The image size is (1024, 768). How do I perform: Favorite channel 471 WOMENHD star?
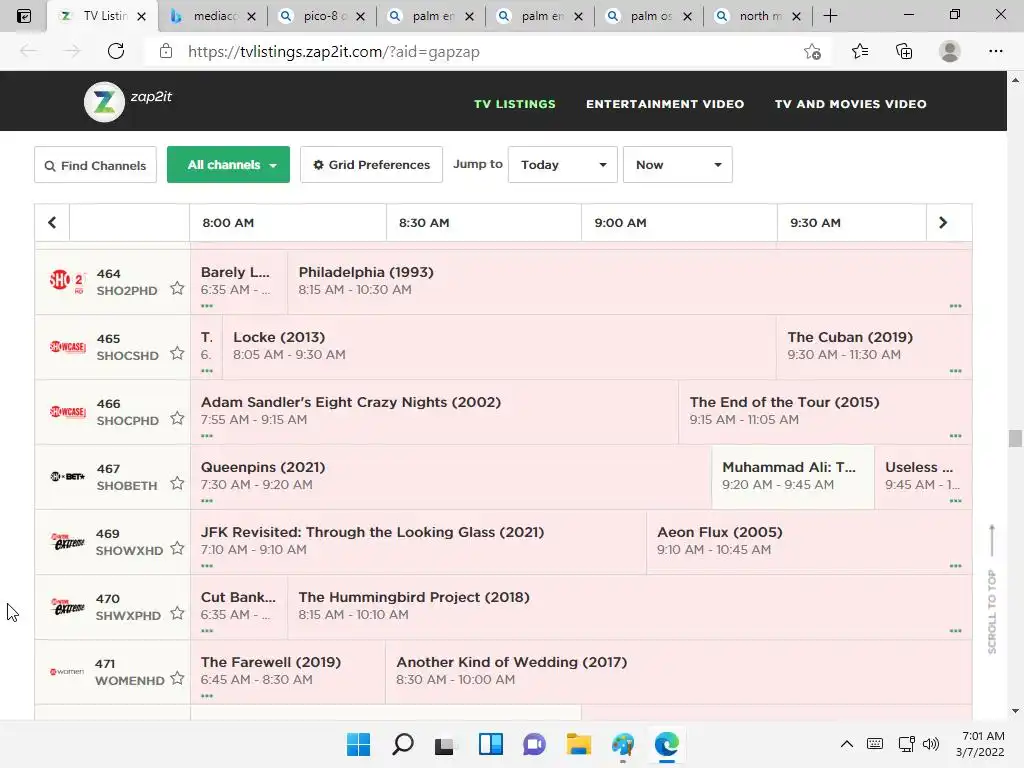pyautogui.click(x=177, y=678)
